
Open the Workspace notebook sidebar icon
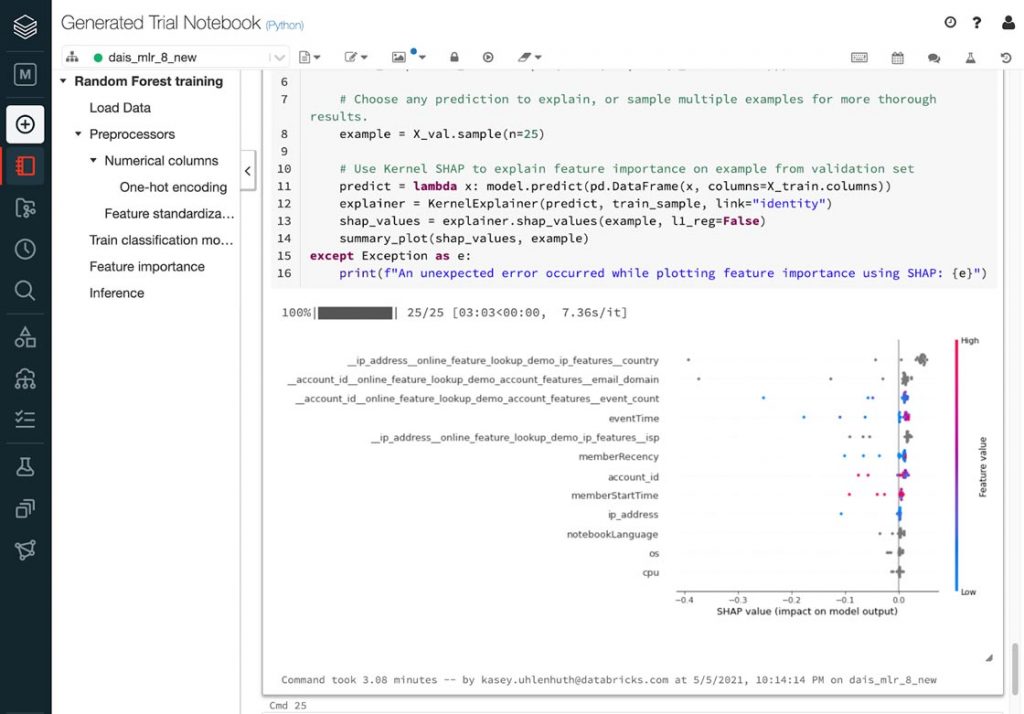pos(25,166)
